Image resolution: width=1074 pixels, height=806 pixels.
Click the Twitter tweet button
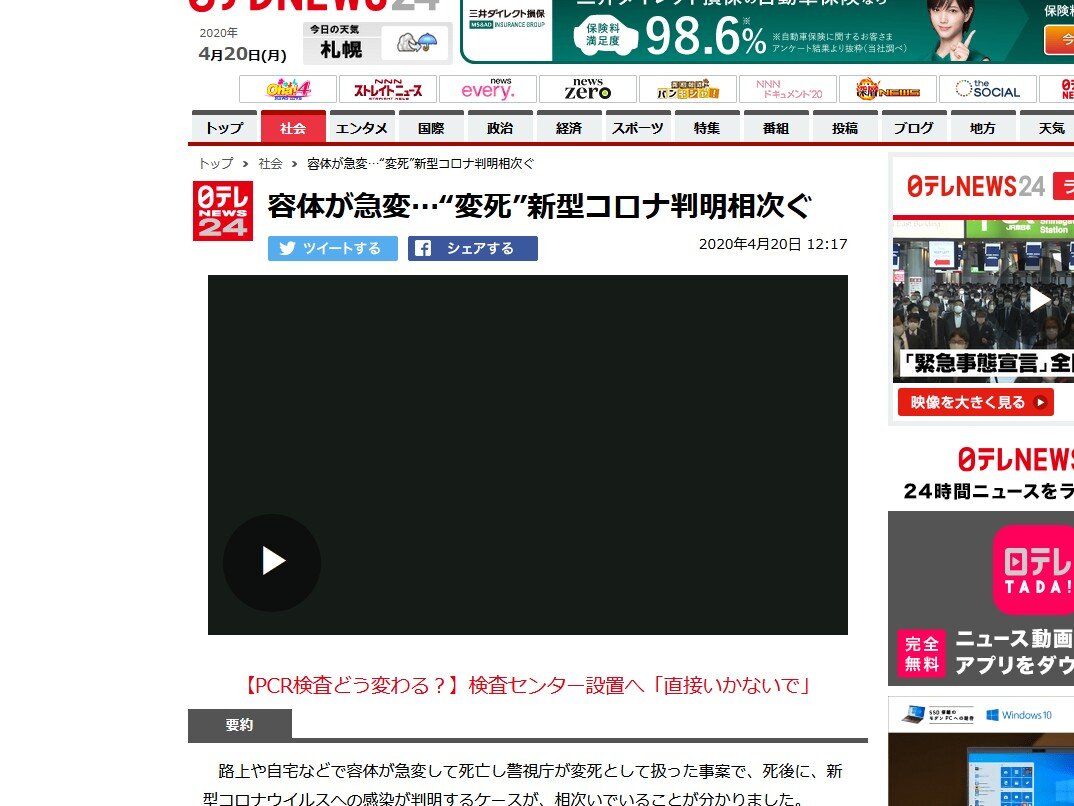(333, 249)
